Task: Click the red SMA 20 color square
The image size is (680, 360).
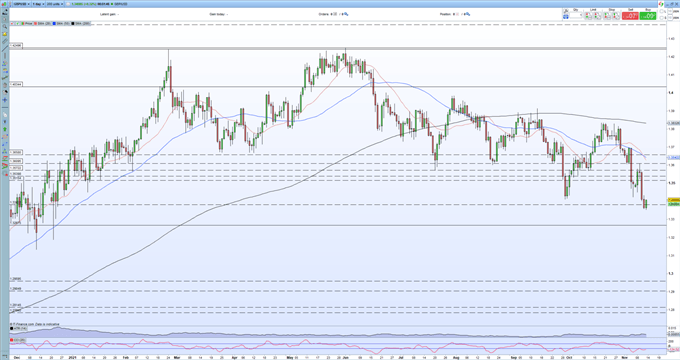Action: 36,23
